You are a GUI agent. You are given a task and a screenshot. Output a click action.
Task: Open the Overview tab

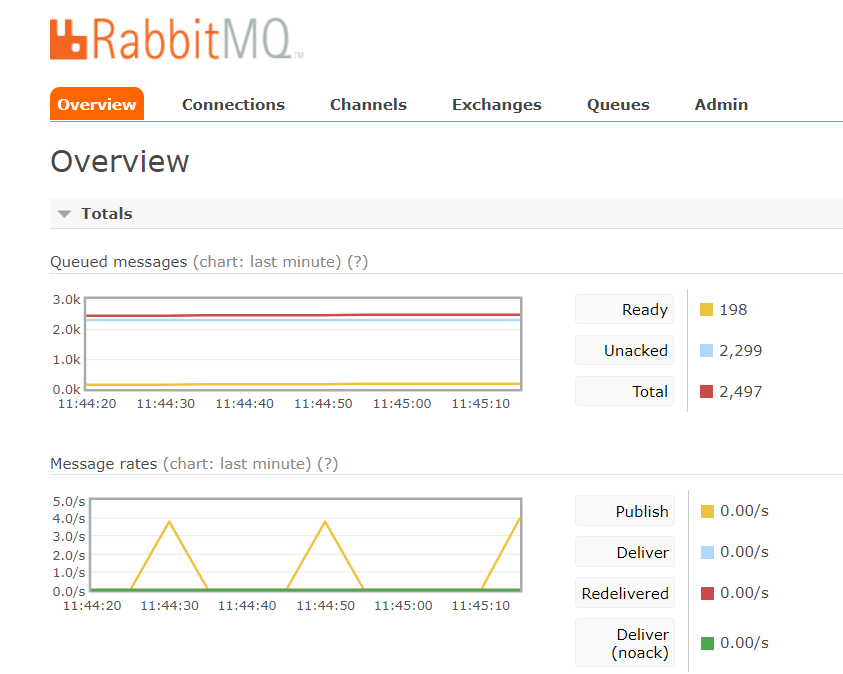point(97,104)
